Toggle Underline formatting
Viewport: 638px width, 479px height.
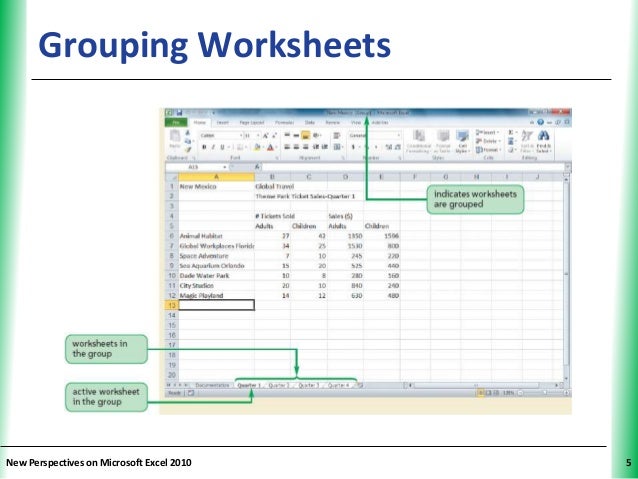tap(222, 147)
